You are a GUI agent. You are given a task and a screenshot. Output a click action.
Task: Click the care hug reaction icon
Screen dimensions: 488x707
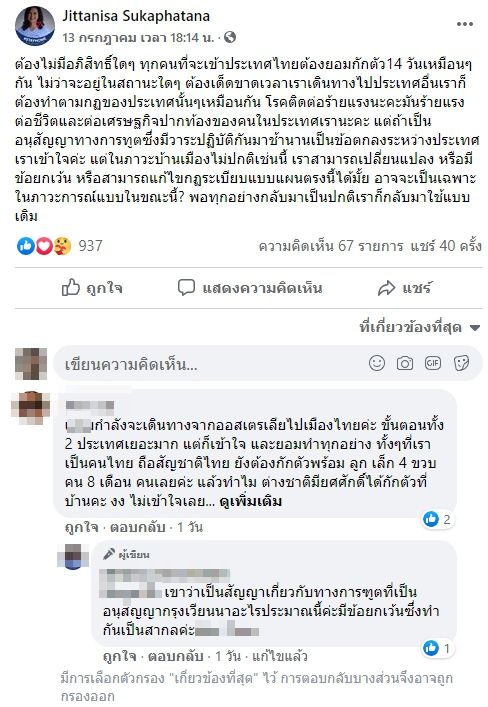(62, 246)
